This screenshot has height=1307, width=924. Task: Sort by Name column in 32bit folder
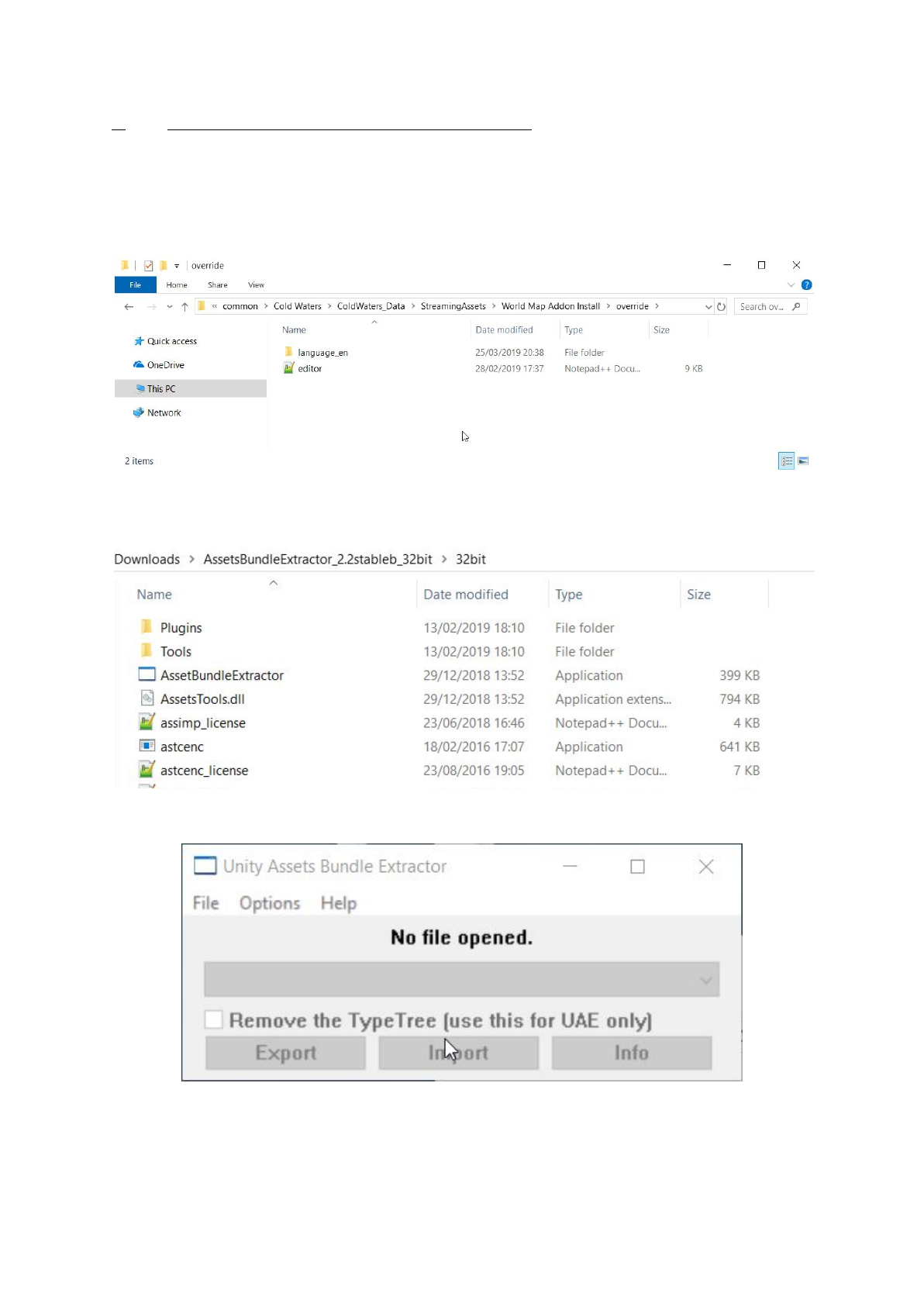(154, 595)
